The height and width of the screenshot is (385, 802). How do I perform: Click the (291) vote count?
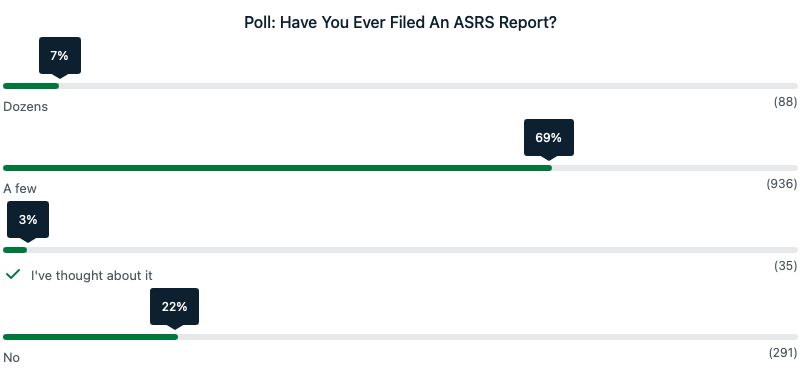[783, 353]
